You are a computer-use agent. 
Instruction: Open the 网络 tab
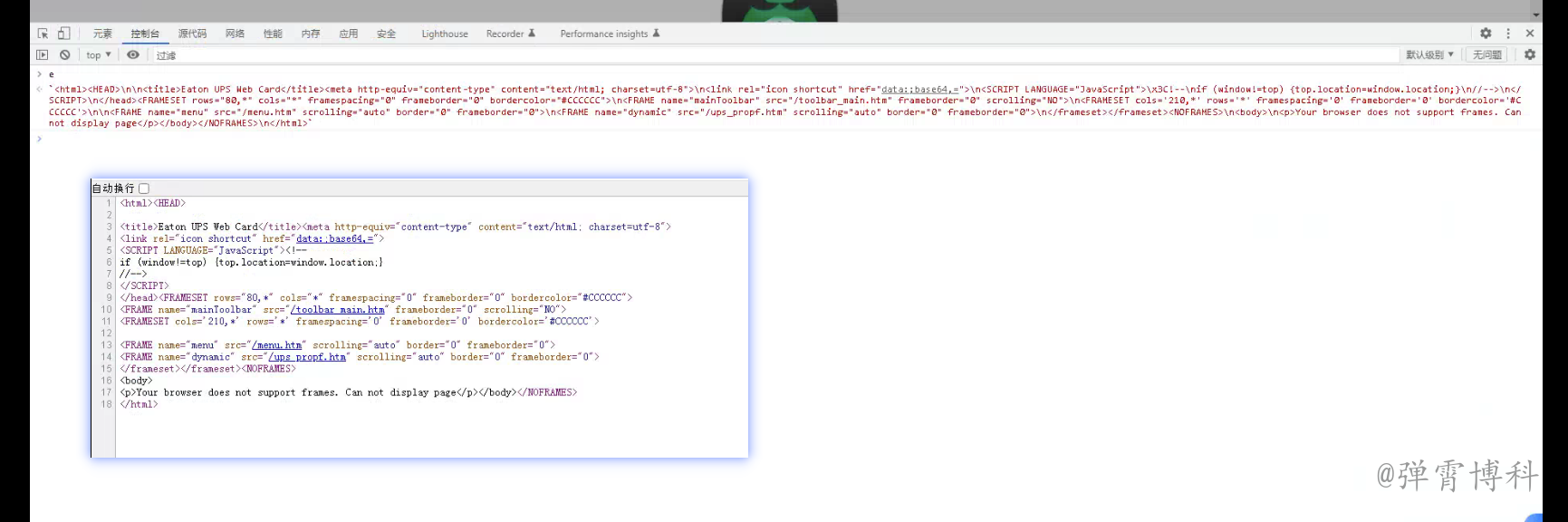[235, 34]
